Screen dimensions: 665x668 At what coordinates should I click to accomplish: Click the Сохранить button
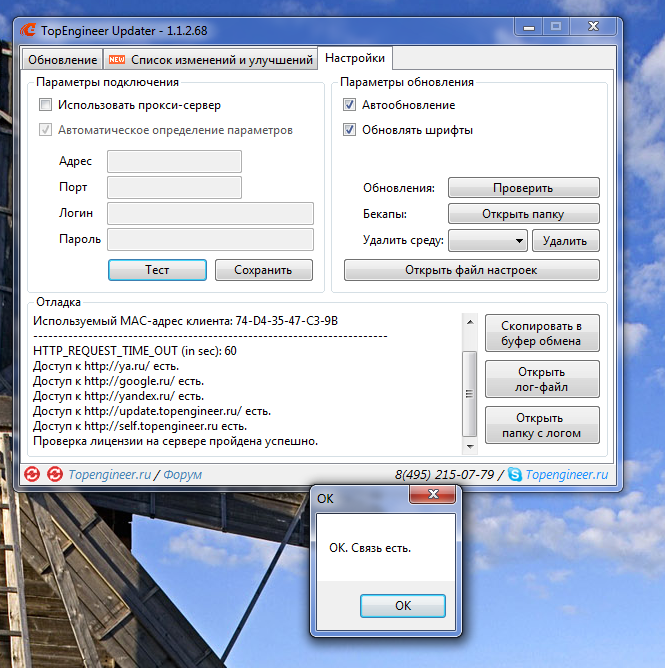click(263, 270)
